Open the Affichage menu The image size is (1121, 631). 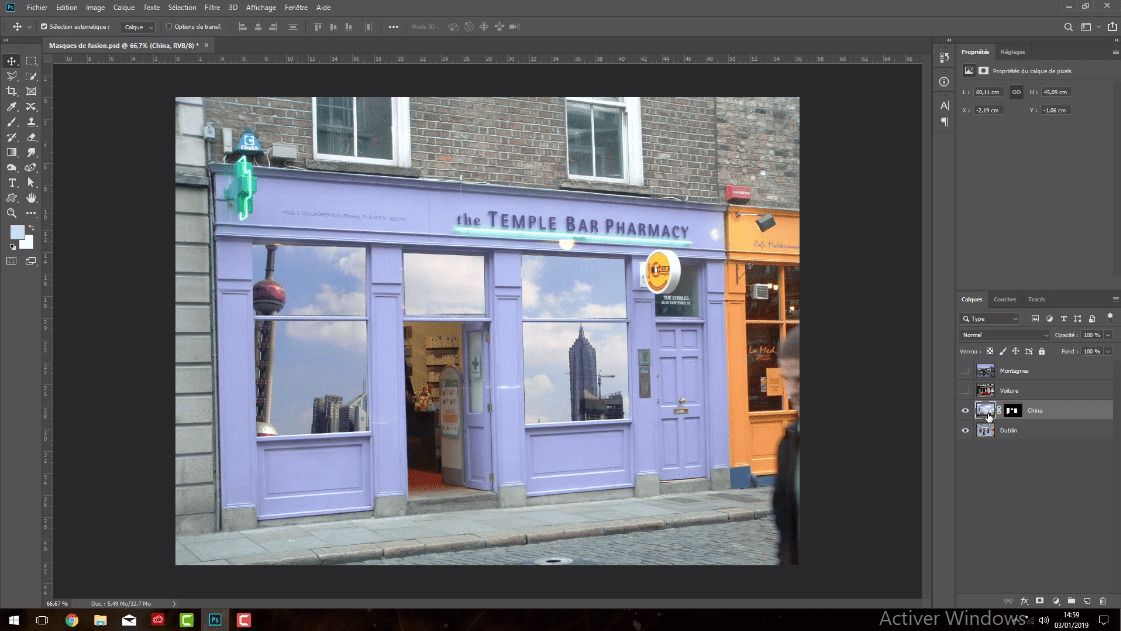click(261, 7)
